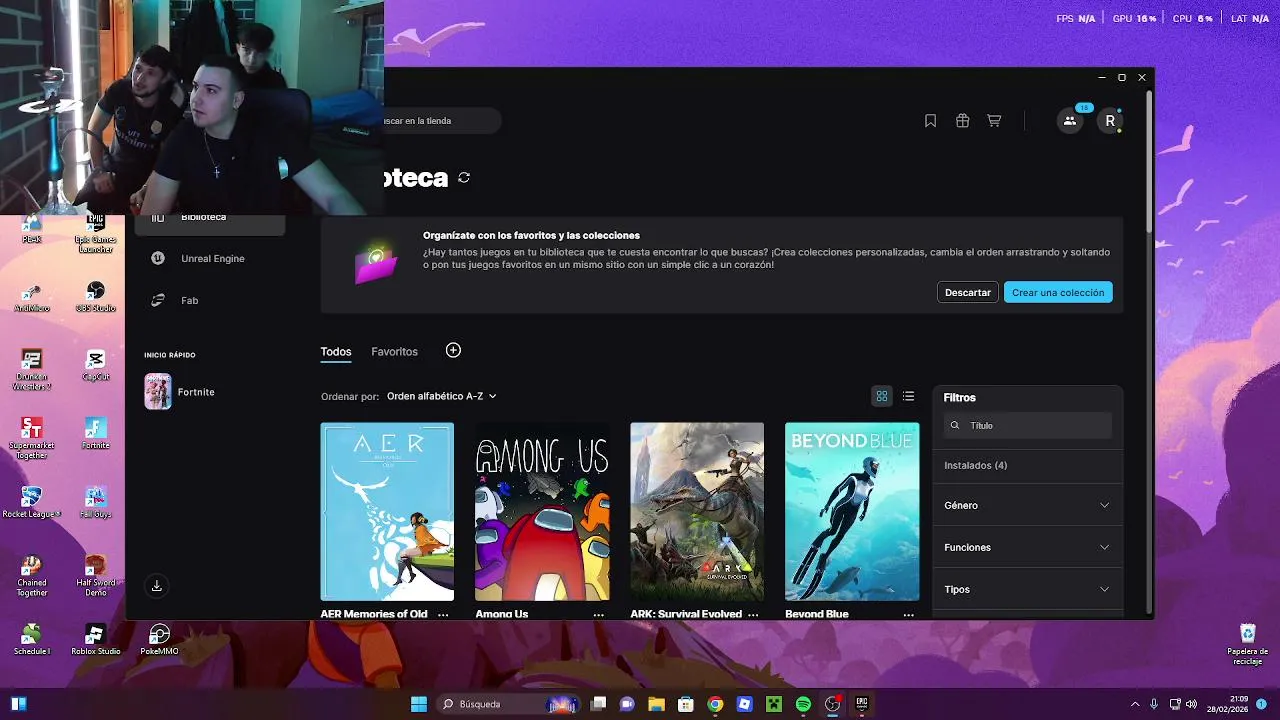Image resolution: width=1280 pixels, height=720 pixels.
Task: Open more options for Beyond Blue
Action: pyautogui.click(x=908, y=614)
